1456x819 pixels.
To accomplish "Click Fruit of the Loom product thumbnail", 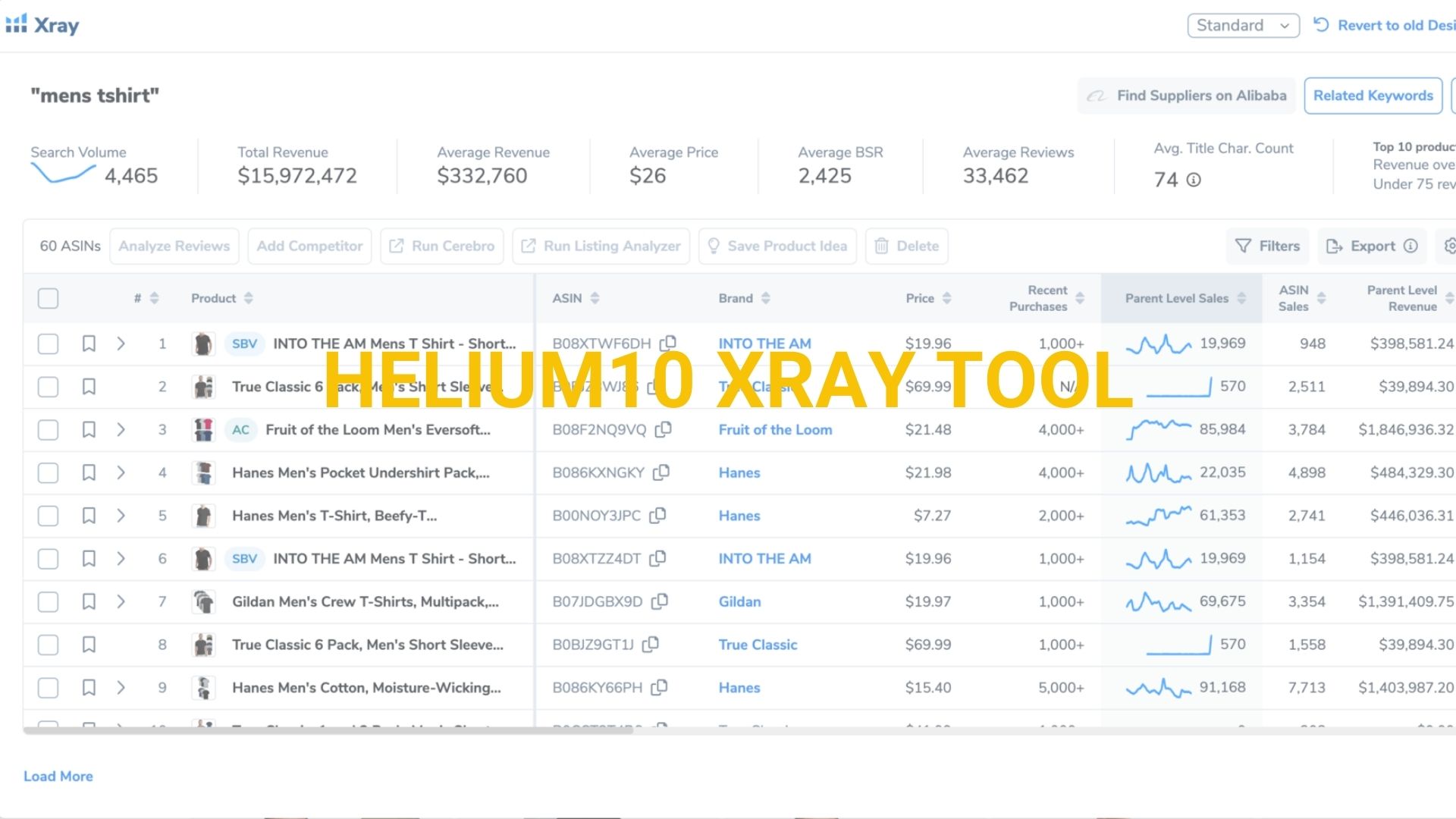I will click(x=203, y=429).
